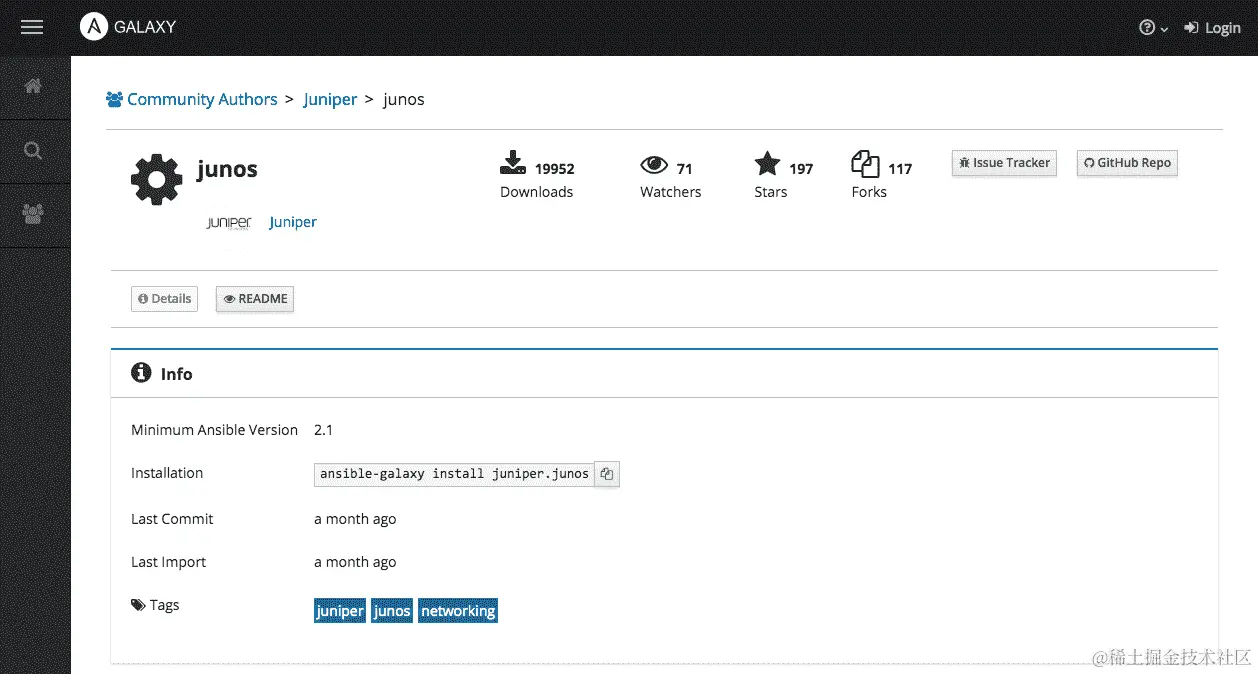Open the help question-mark dropdown
This screenshot has width=1258, height=674.
(1153, 28)
